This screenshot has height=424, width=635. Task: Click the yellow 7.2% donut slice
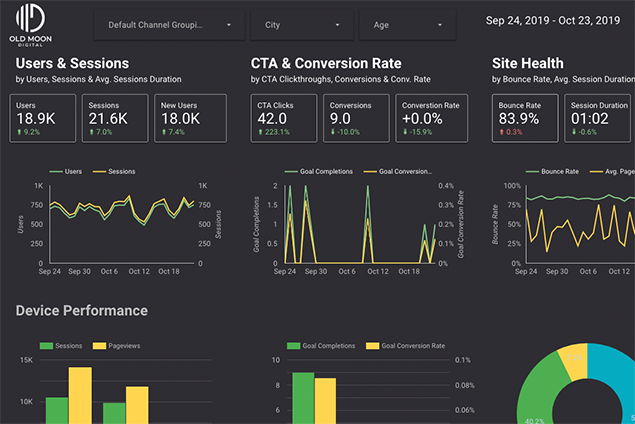click(x=574, y=360)
